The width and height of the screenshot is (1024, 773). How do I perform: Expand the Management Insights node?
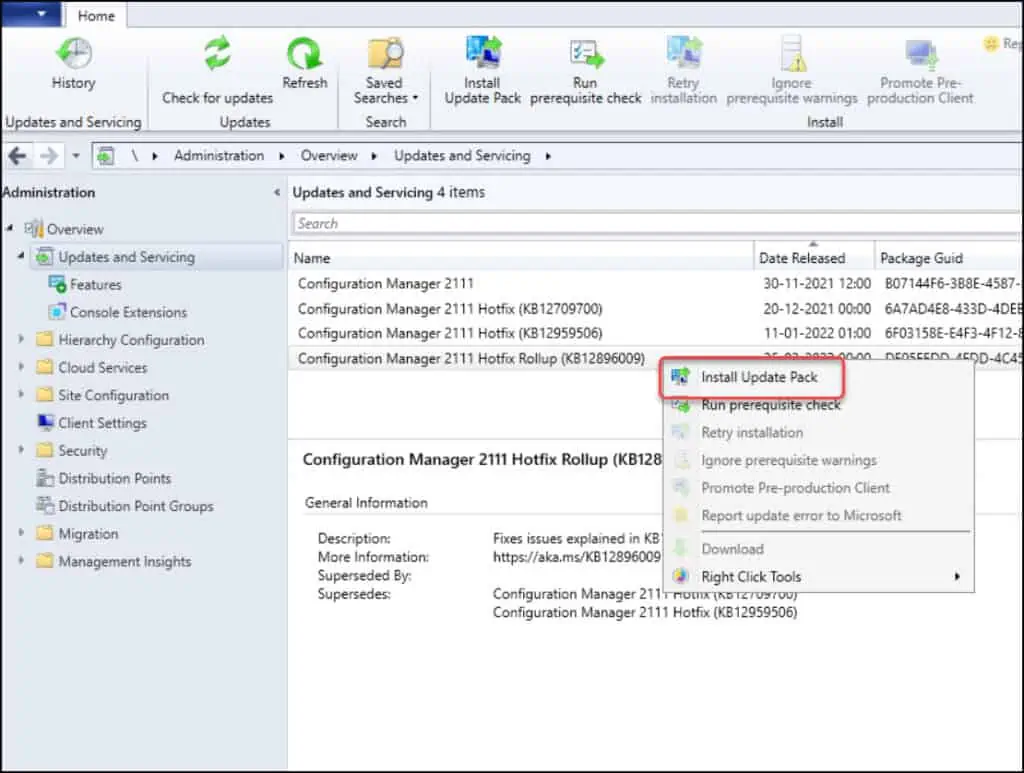coord(22,560)
